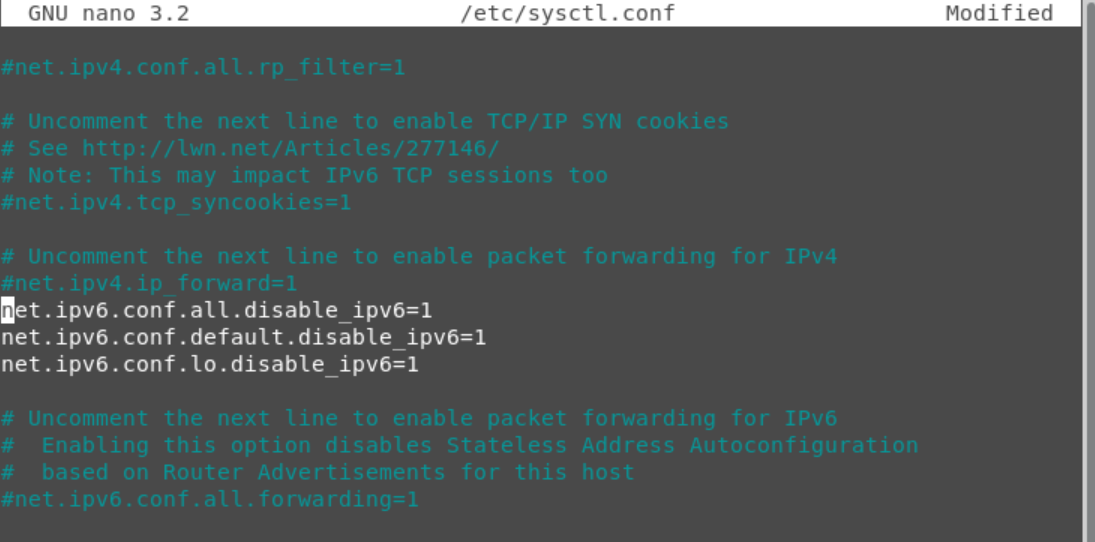Click the nano title bar filename /etc/sysctl.conf

tap(567, 13)
